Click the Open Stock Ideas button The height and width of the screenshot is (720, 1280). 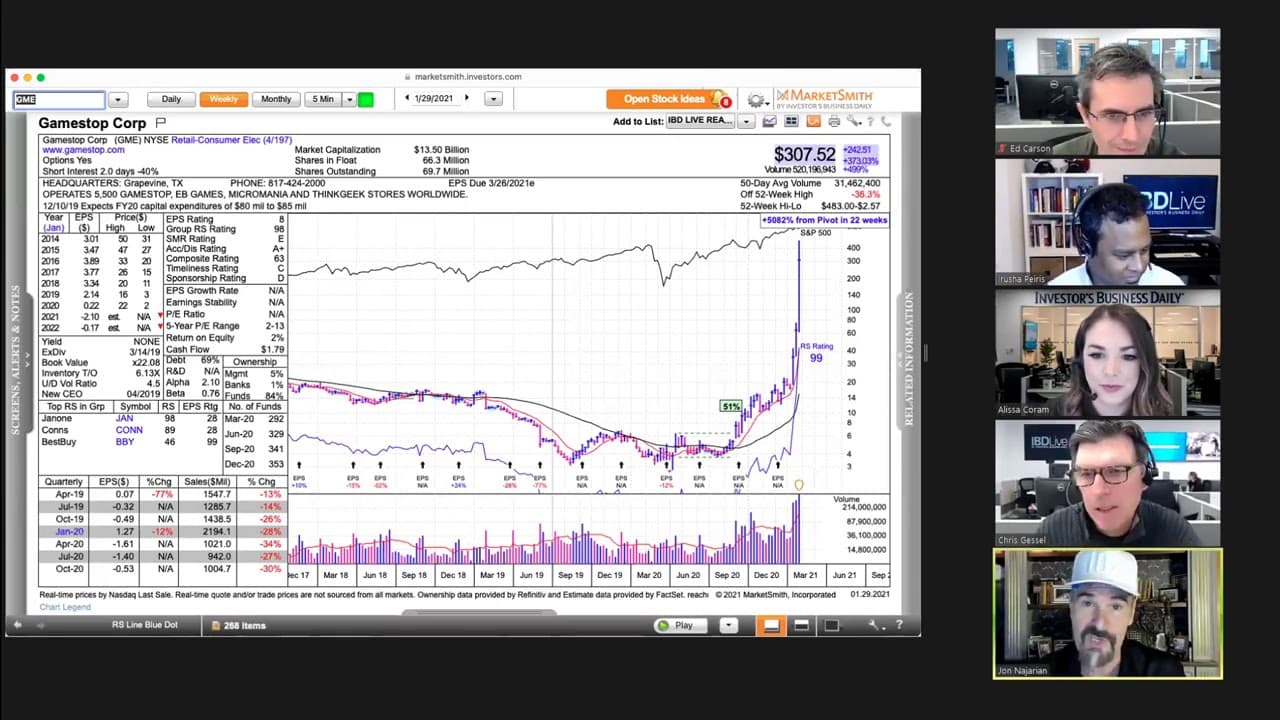pos(664,99)
